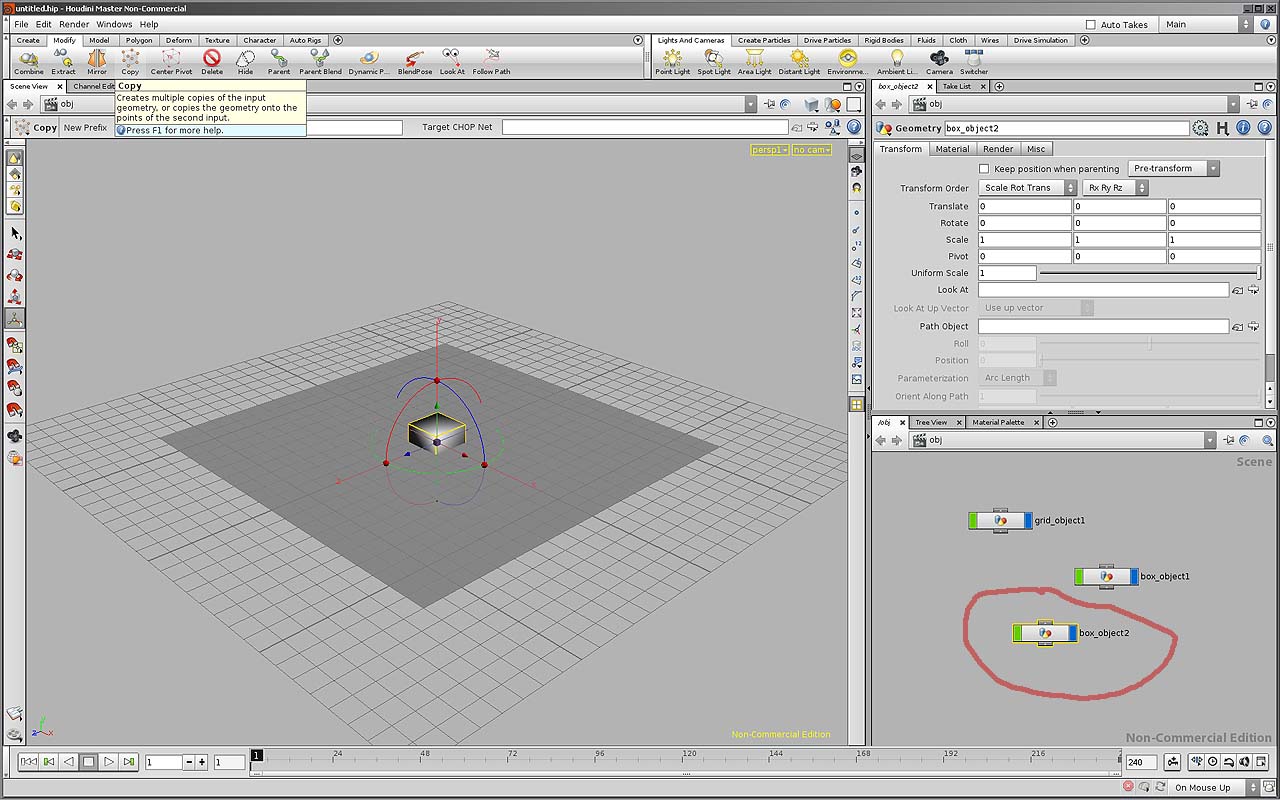Add a Point Light
Viewport: 1280px width, 800px height.
[672, 62]
